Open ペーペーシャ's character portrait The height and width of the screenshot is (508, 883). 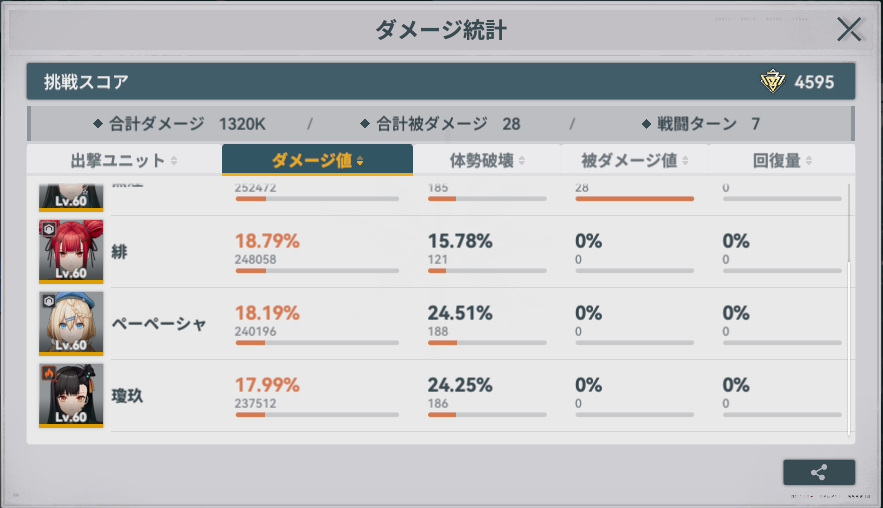[71, 323]
